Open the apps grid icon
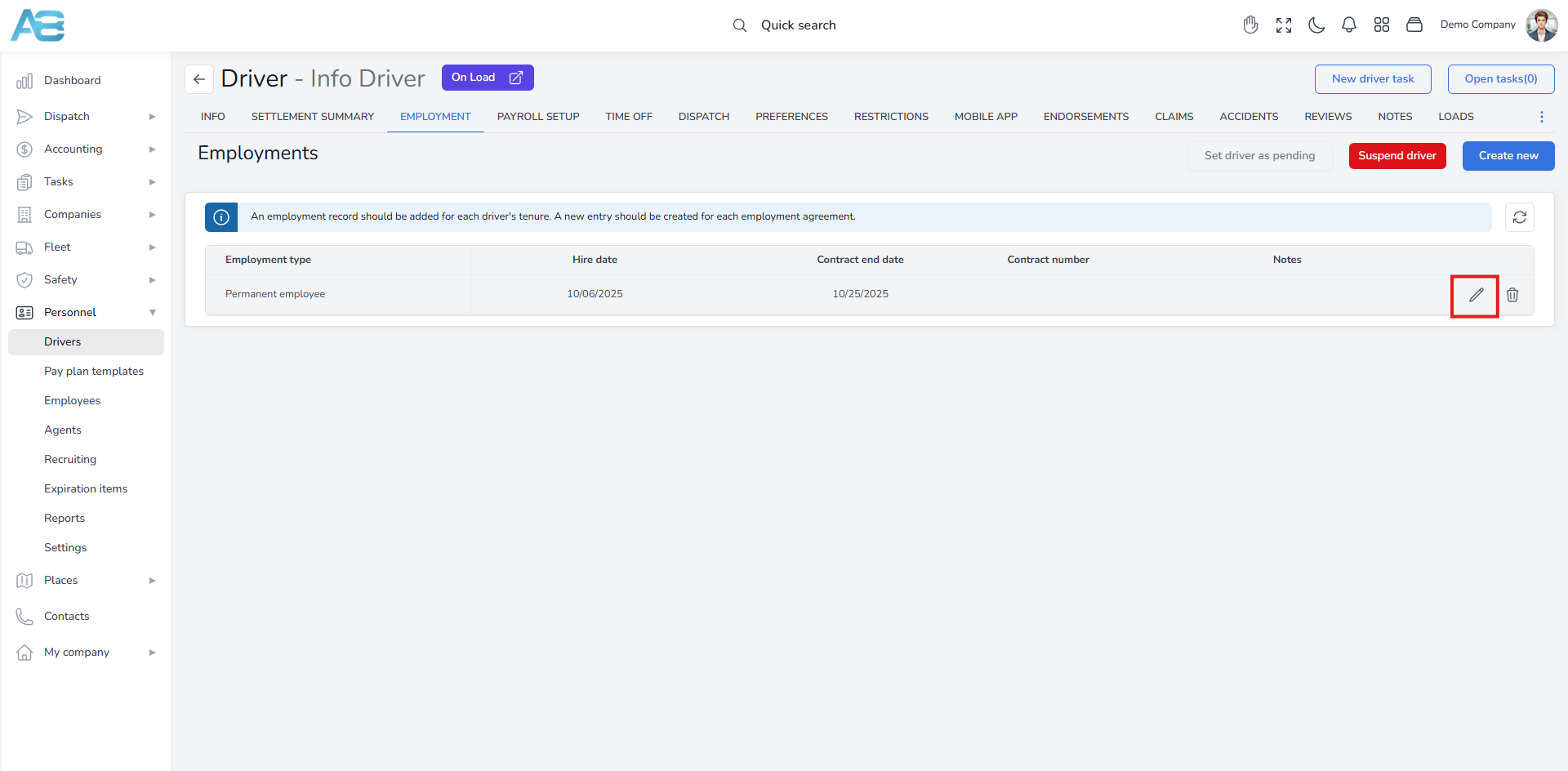The width and height of the screenshot is (1568, 771). tap(1382, 25)
